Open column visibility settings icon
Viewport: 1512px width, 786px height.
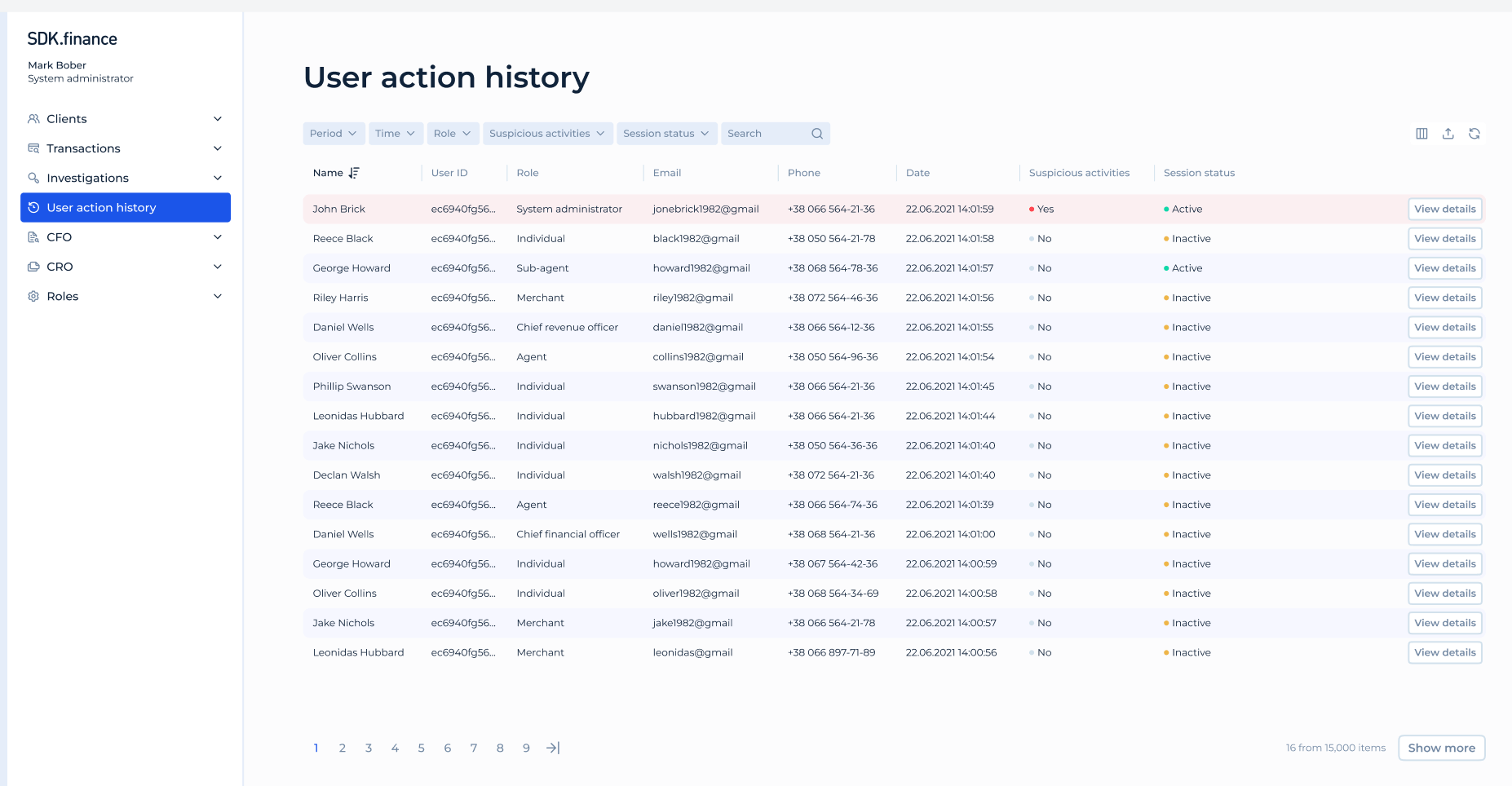[1421, 133]
